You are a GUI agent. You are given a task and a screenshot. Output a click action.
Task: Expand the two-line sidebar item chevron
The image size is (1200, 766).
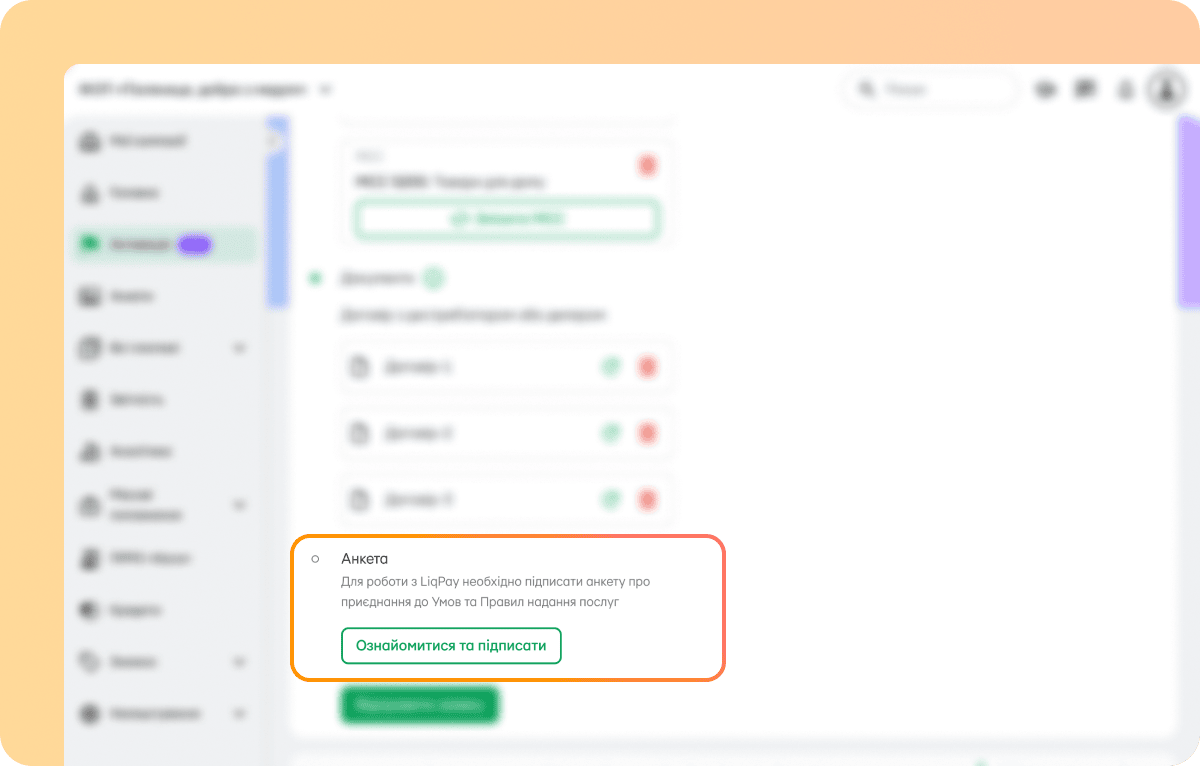point(239,505)
